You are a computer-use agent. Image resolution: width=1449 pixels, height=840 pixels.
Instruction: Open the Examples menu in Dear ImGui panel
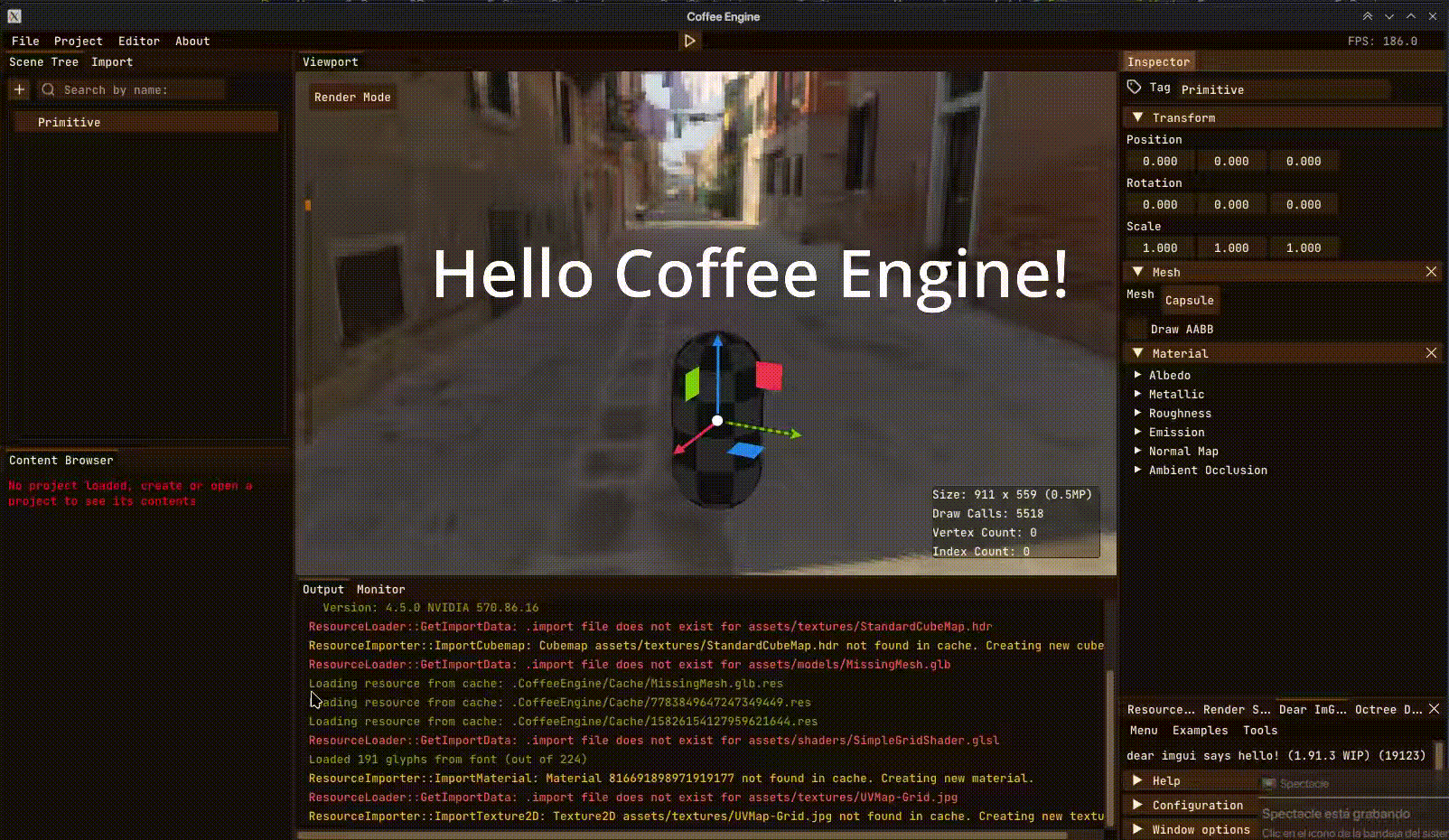click(x=1201, y=730)
